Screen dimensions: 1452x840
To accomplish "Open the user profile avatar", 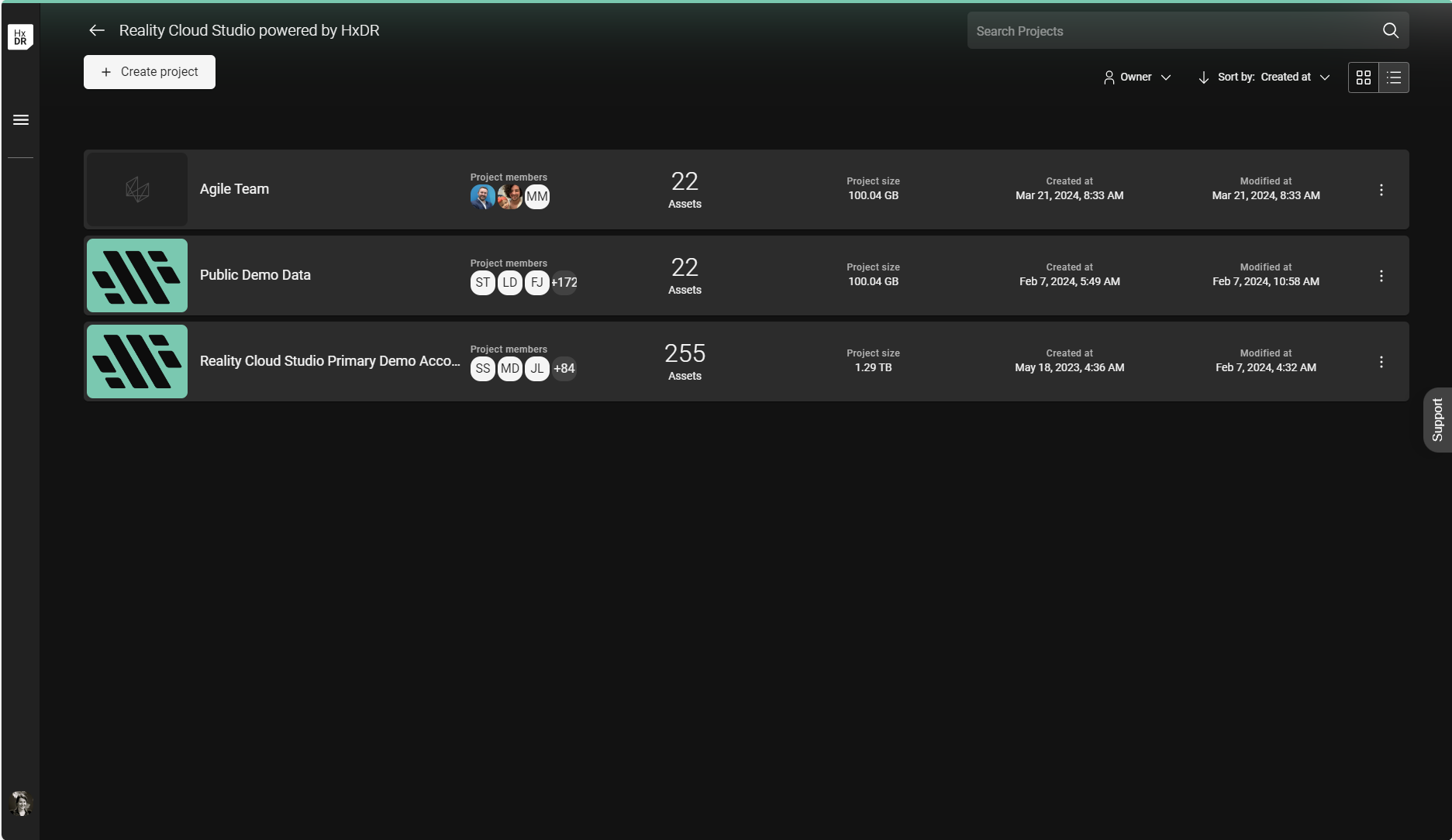I will point(21,803).
